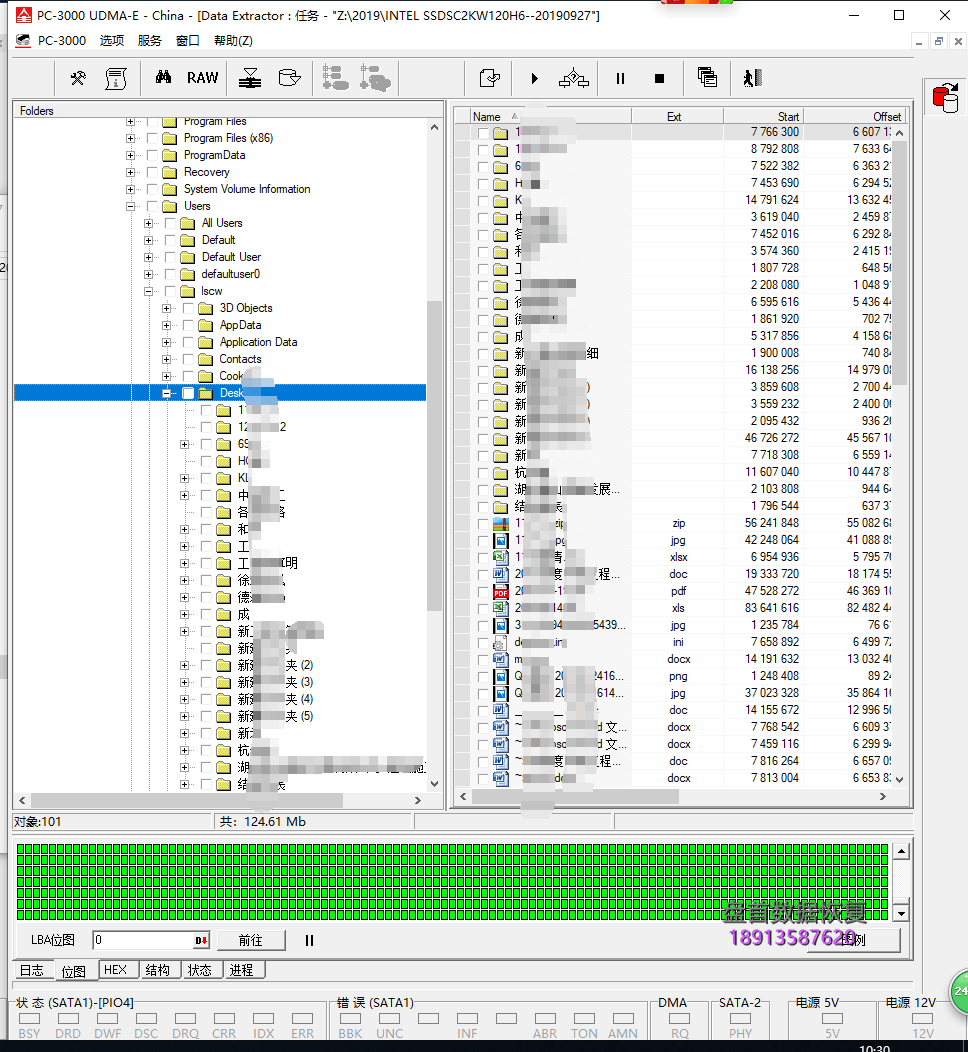Sort by the Start column header
968x1052 pixels.
click(x=763, y=117)
